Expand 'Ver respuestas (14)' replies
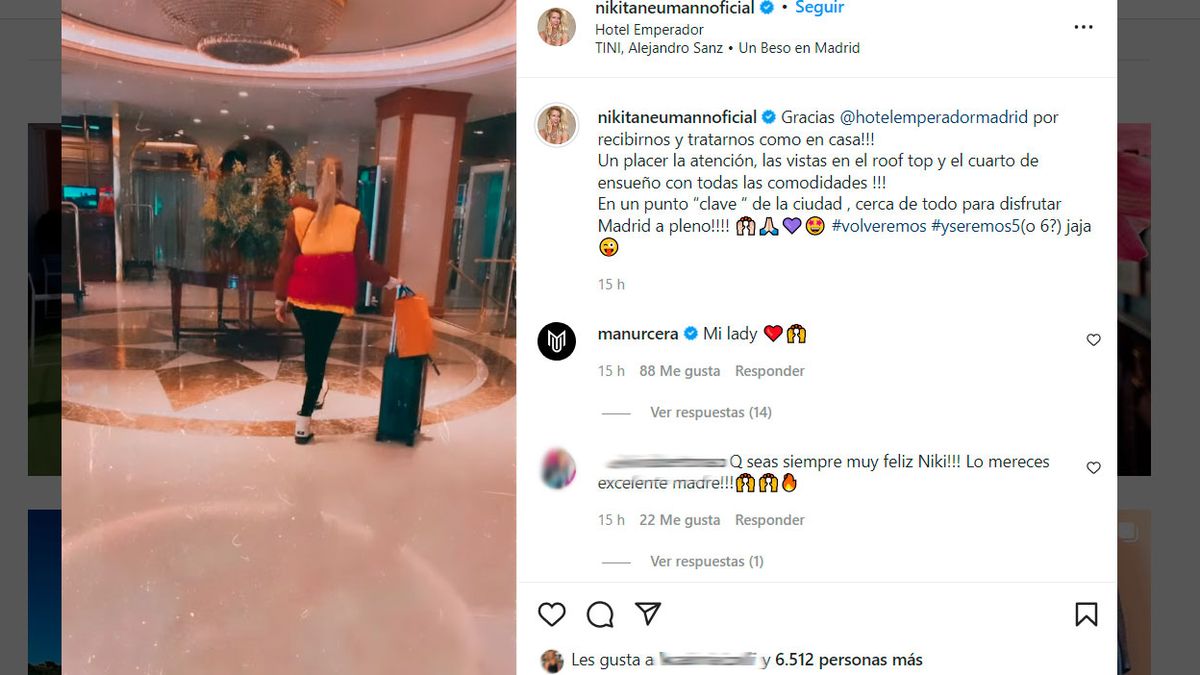This screenshot has height=675, width=1200. tap(710, 412)
